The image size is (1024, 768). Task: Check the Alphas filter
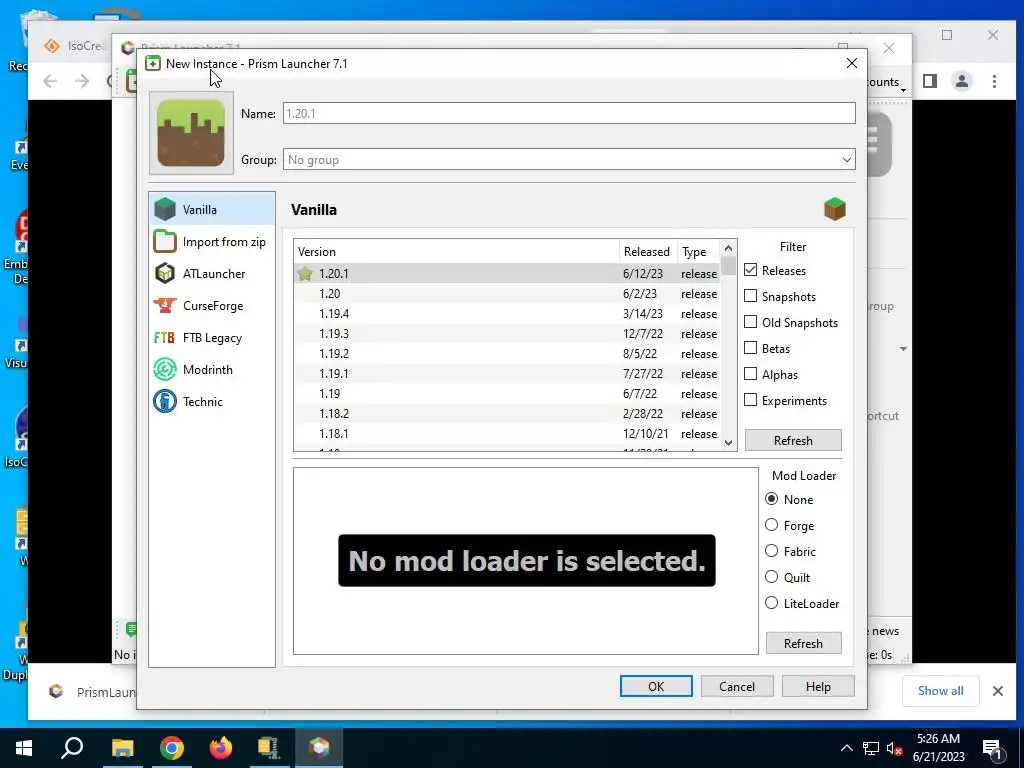[x=750, y=375]
